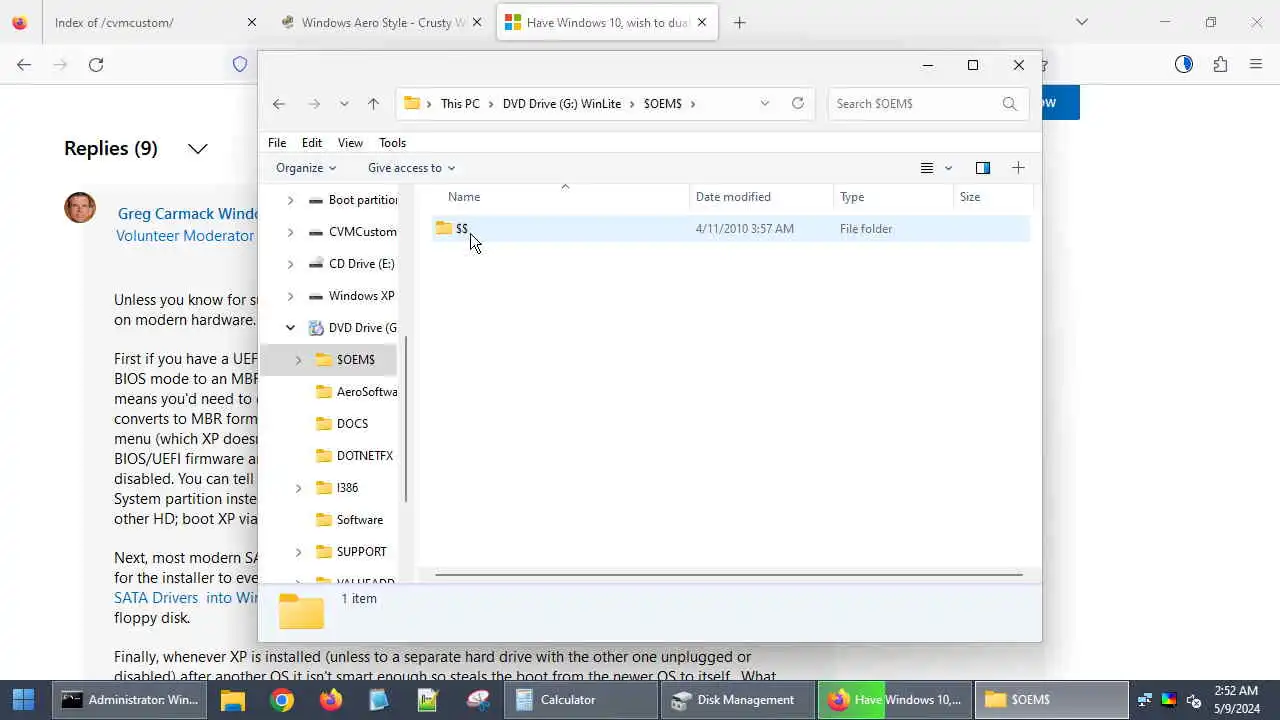
Task: Open Firefox application menu
Action: 1256,64
